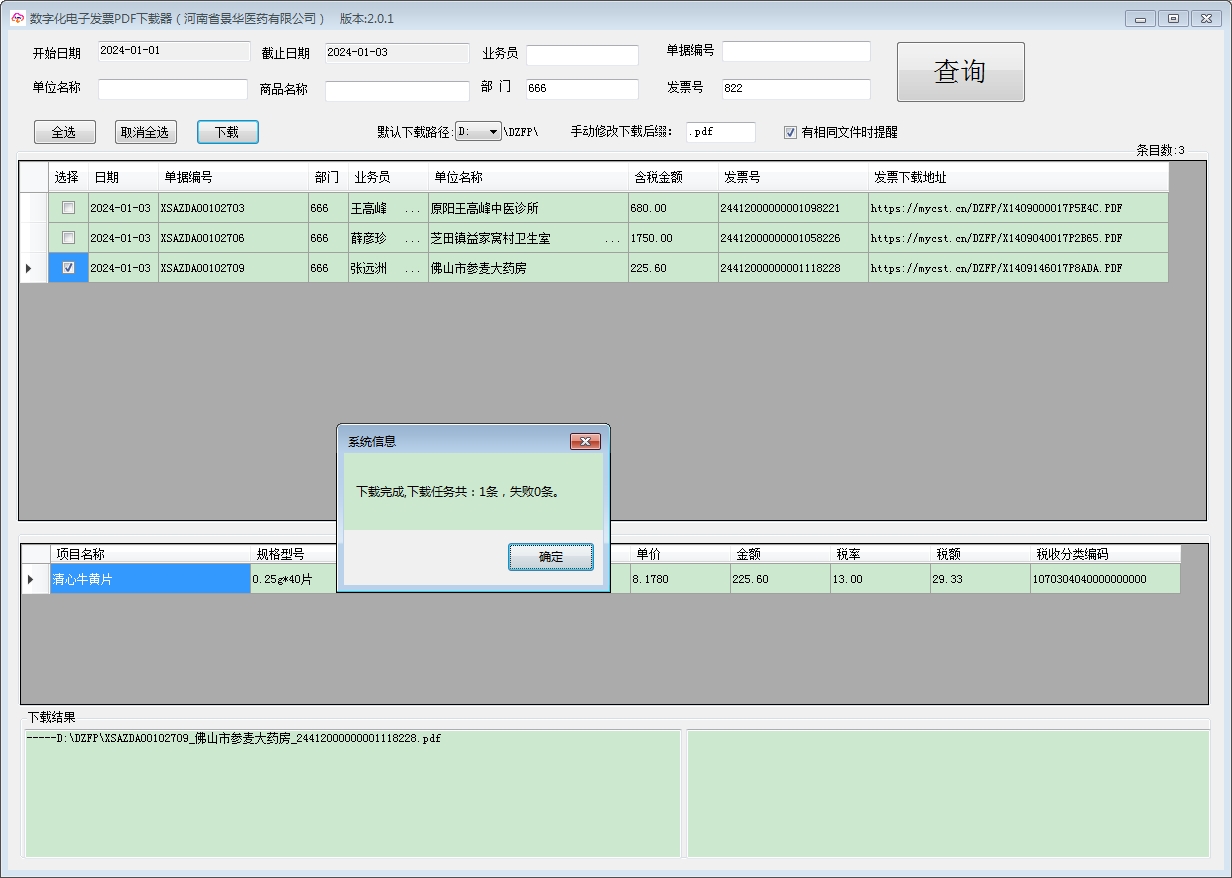
Task: Click the 下载 (Download) button
Action: (227, 131)
